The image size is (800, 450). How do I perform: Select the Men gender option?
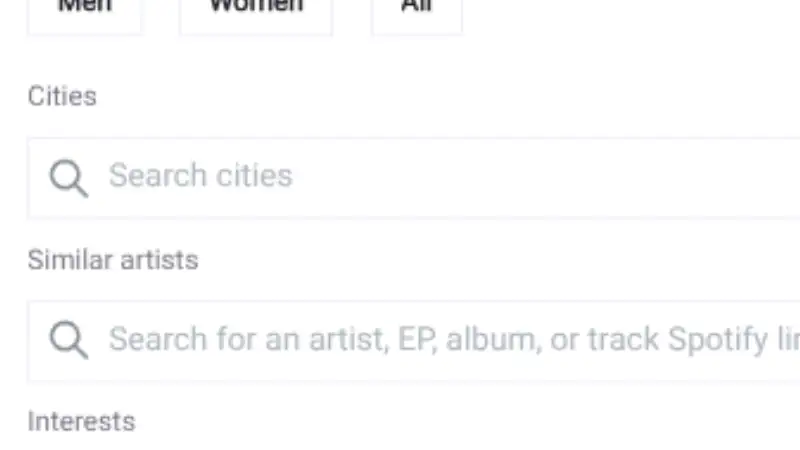(x=85, y=12)
